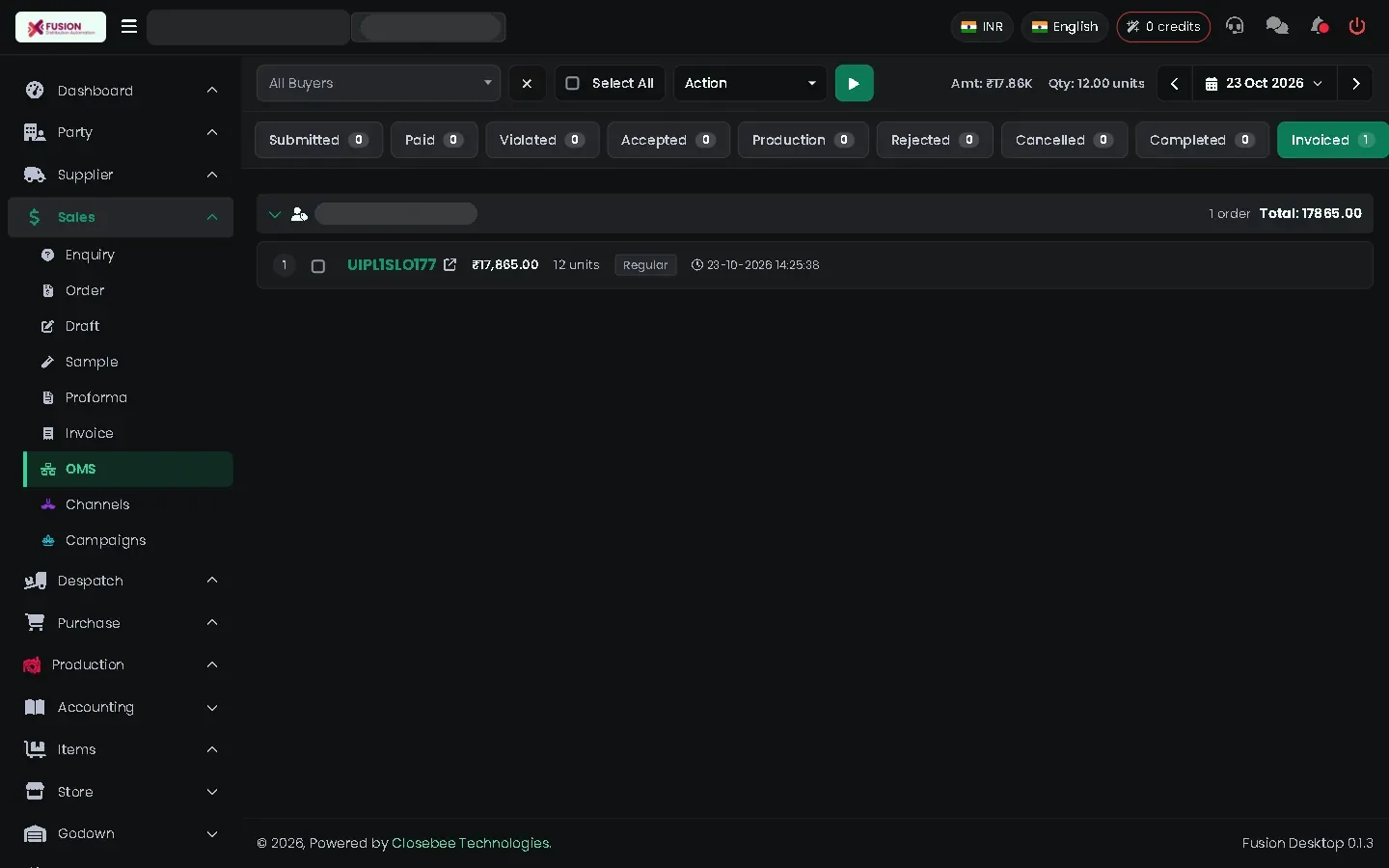Open Channels in the Sales submenu
Image resolution: width=1389 pixels, height=868 pixels.
coord(96,504)
